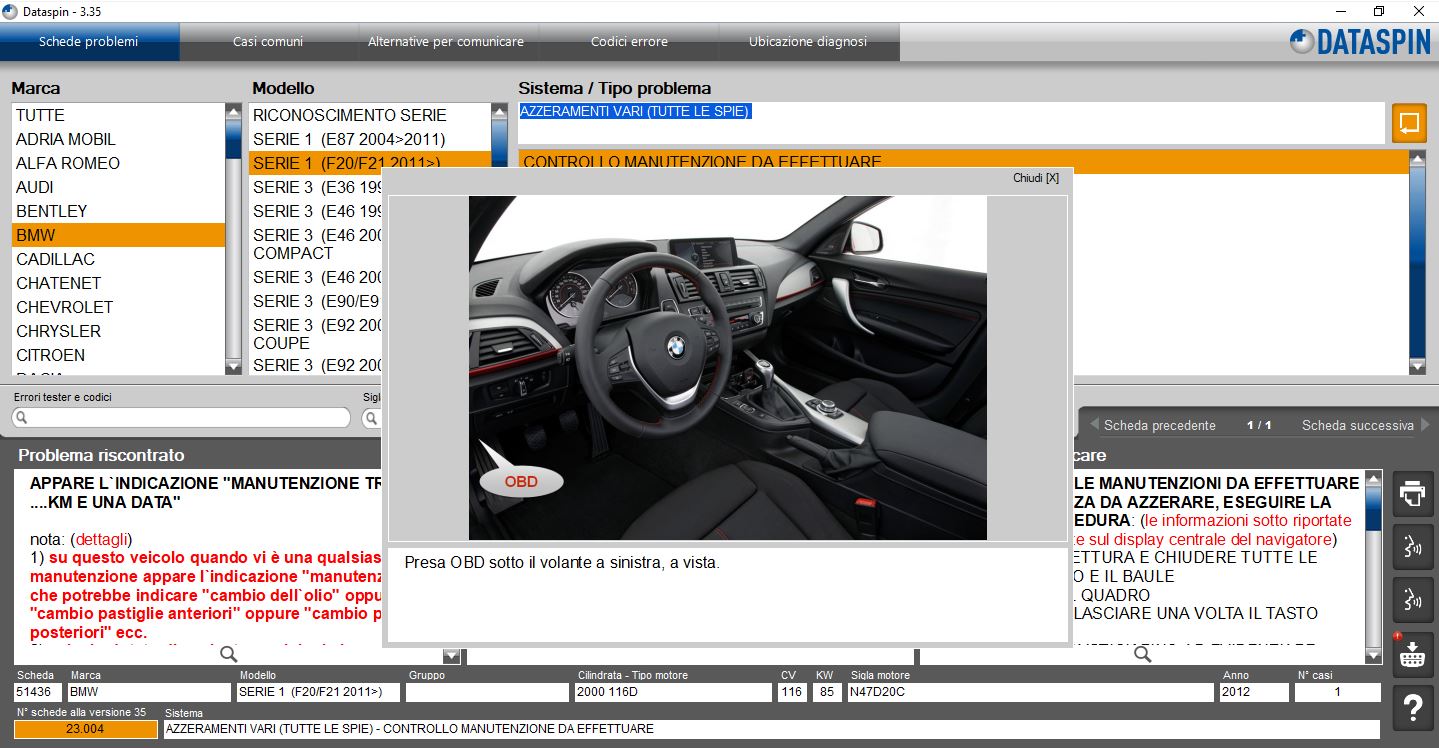Open the Schede problemi tab
The image size is (1439, 748).
(x=89, y=42)
